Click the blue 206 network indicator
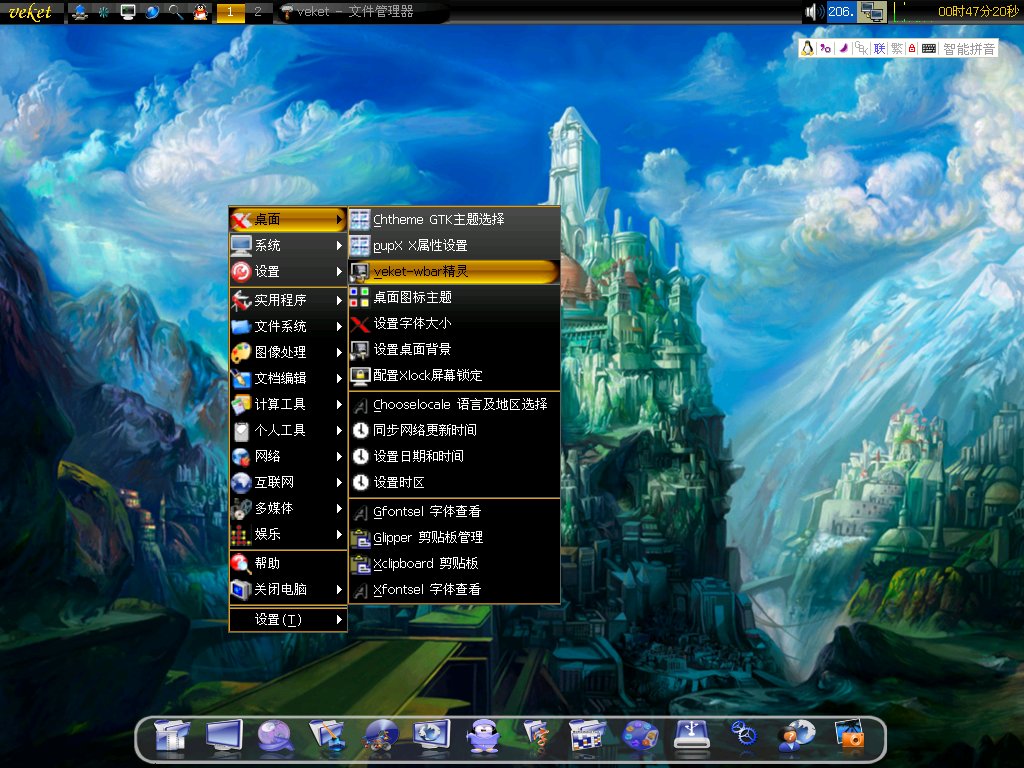Viewport: 1024px width, 768px height. pyautogui.click(x=841, y=12)
